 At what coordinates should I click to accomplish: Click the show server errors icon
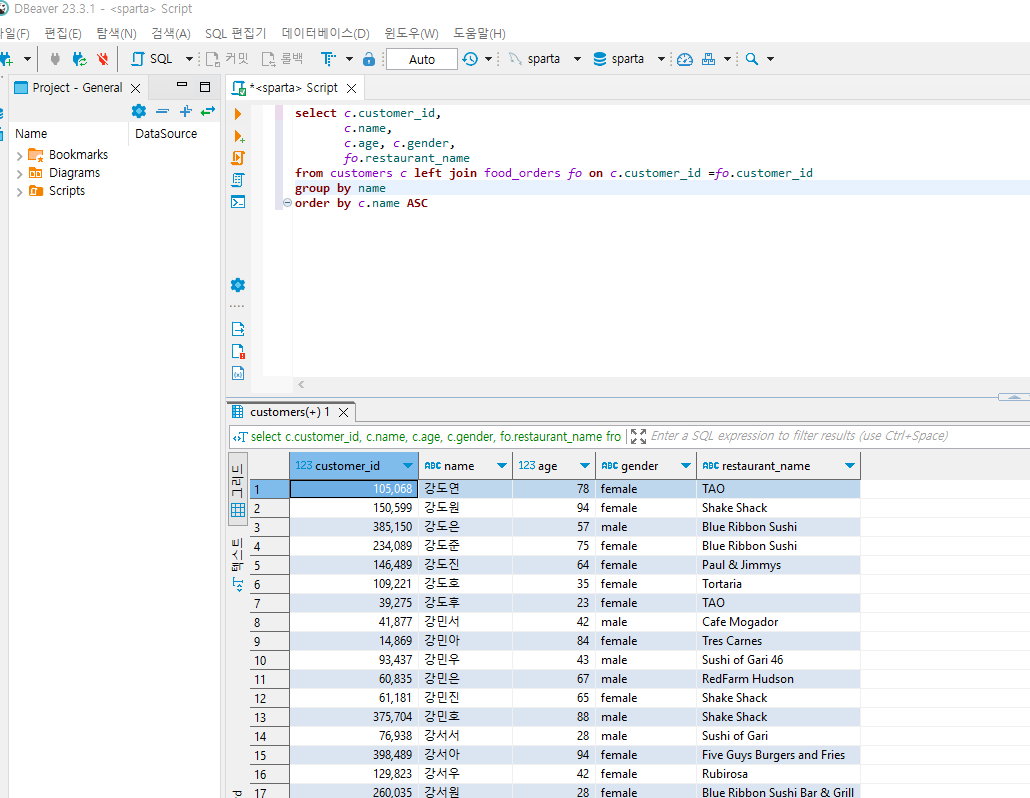[238, 351]
